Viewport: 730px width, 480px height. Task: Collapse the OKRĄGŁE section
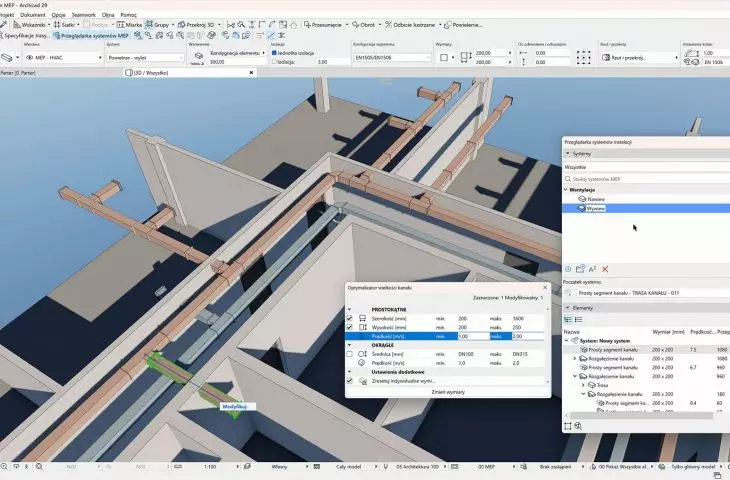pos(350,345)
